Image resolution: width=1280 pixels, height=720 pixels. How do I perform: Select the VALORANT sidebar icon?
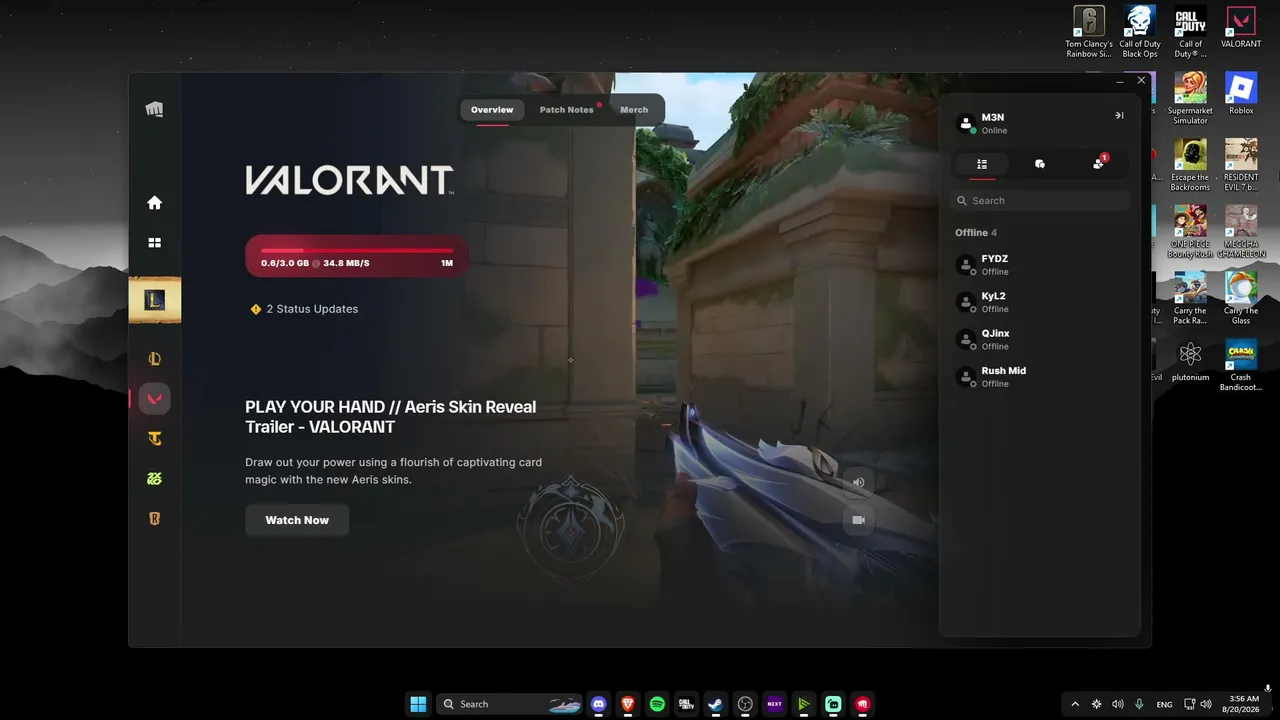click(154, 399)
